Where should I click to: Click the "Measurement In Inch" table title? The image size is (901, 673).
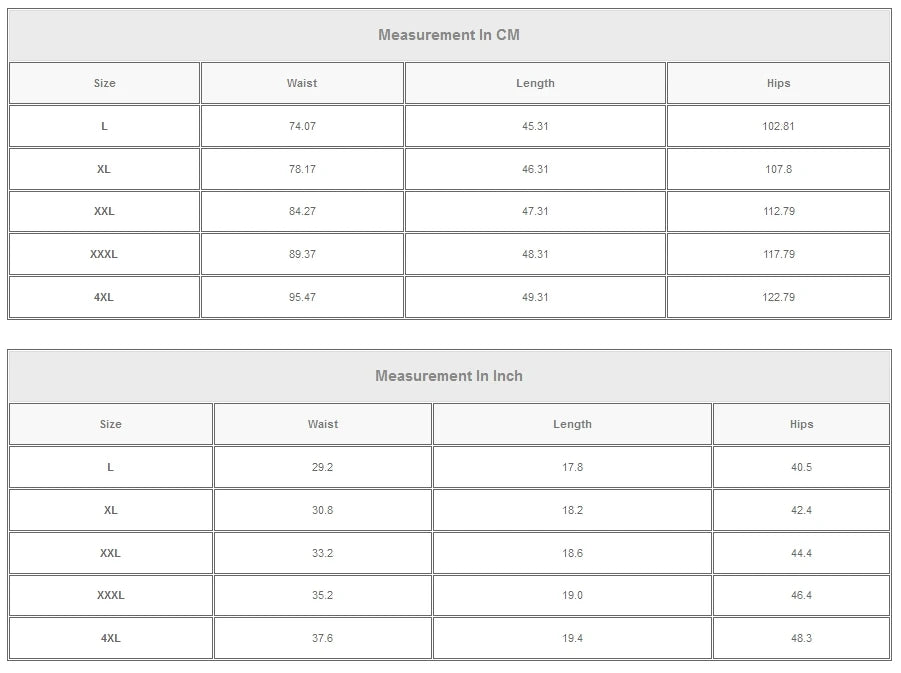pyautogui.click(x=449, y=376)
